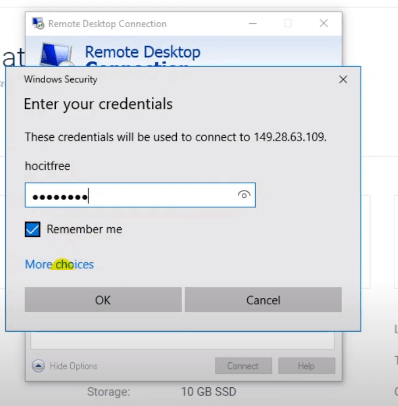The width and height of the screenshot is (398, 406).
Task: Click the Remote Desktop monitor logo icon
Action: 56,54
